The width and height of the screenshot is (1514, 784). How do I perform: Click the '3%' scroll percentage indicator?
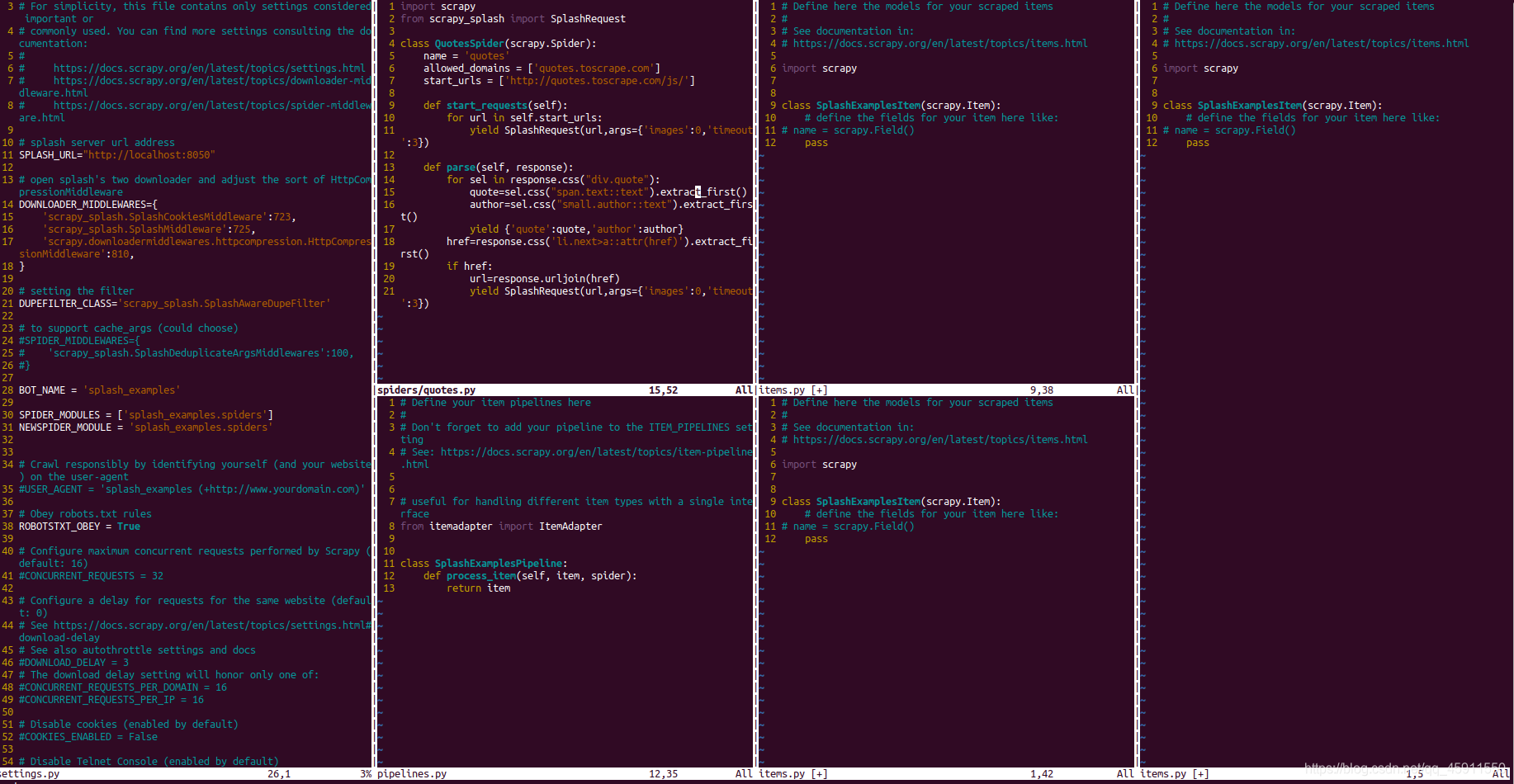[x=366, y=774]
